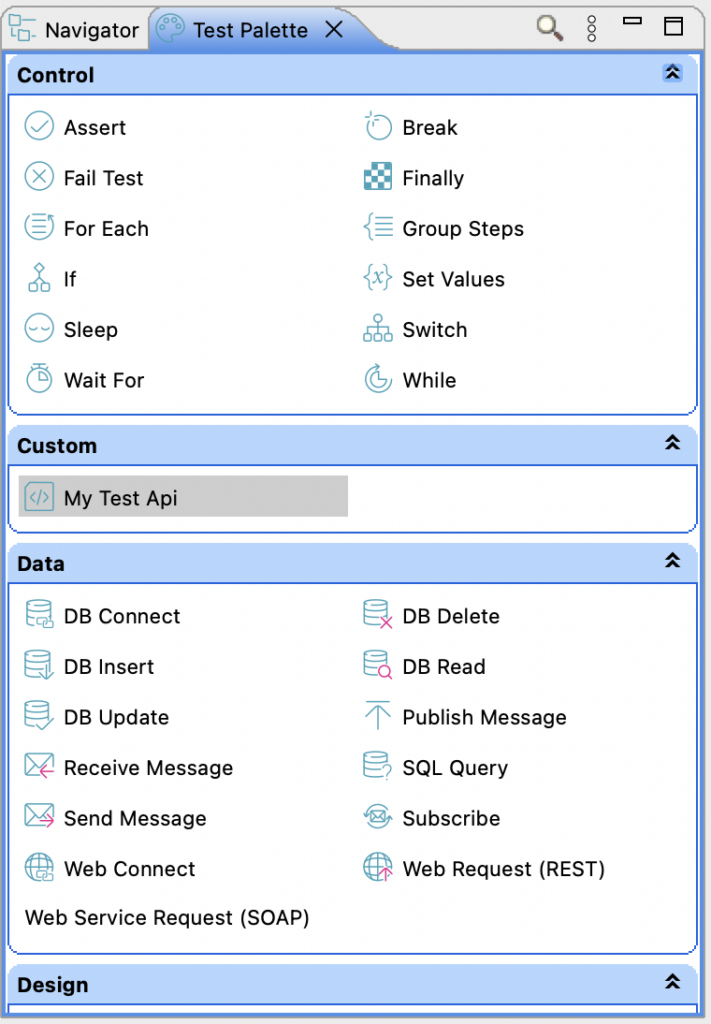
Task: Select the My Test Api custom icon
Action: [39, 497]
